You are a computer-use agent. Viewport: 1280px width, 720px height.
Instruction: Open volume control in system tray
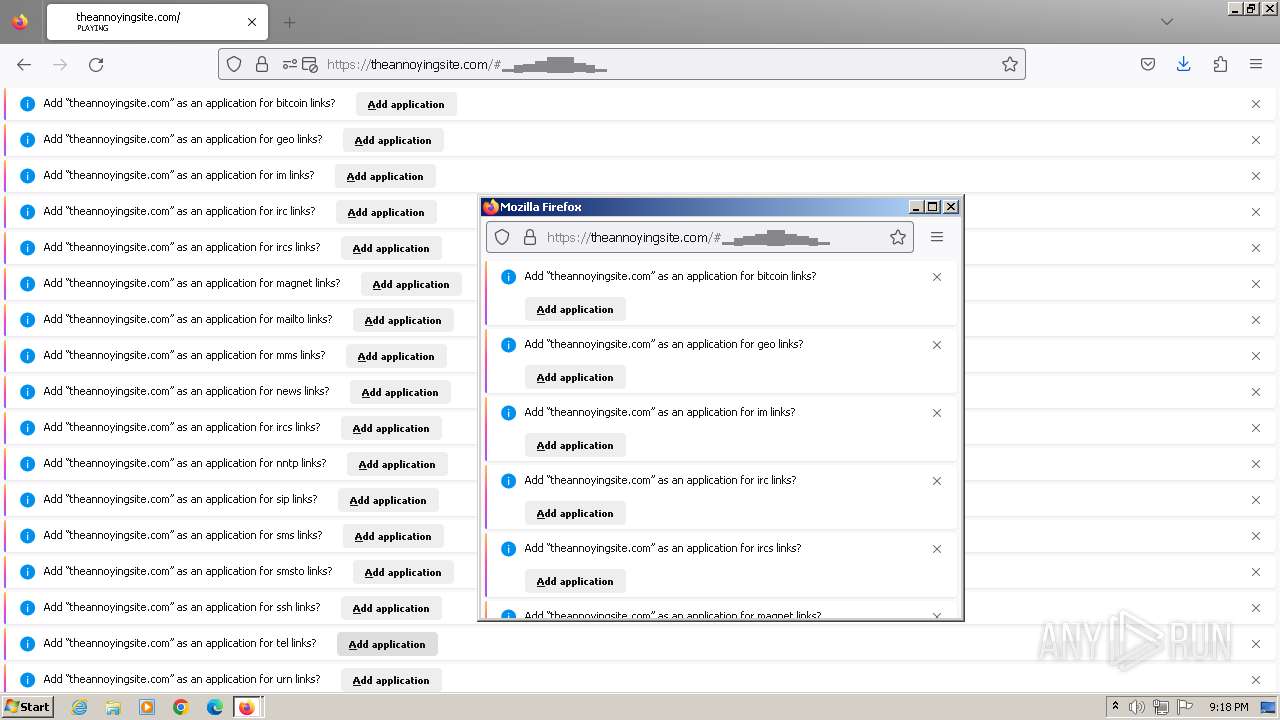tap(1137, 707)
